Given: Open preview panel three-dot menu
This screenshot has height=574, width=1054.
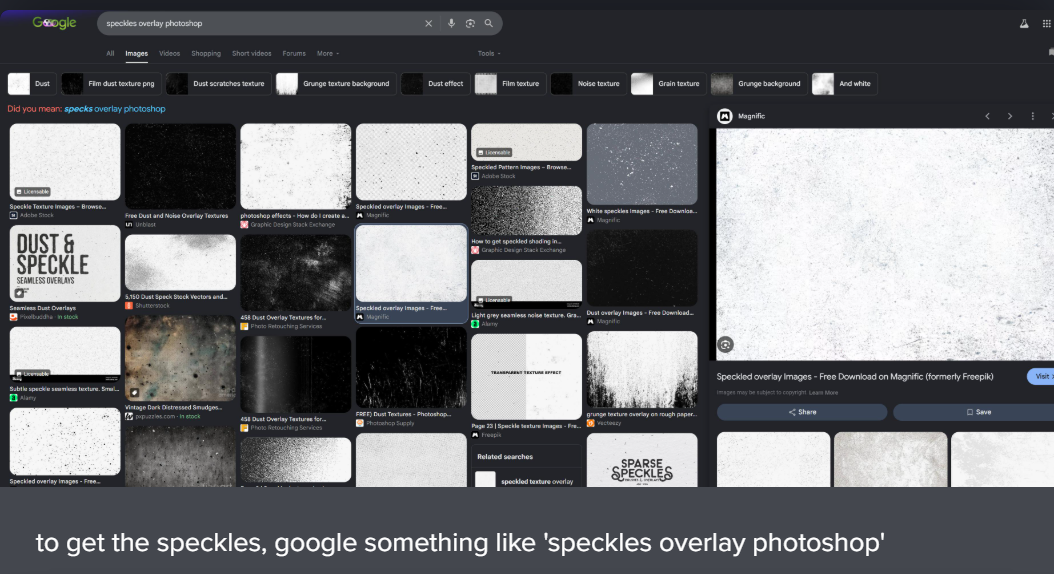Looking at the screenshot, I should pyautogui.click(x=1032, y=116).
